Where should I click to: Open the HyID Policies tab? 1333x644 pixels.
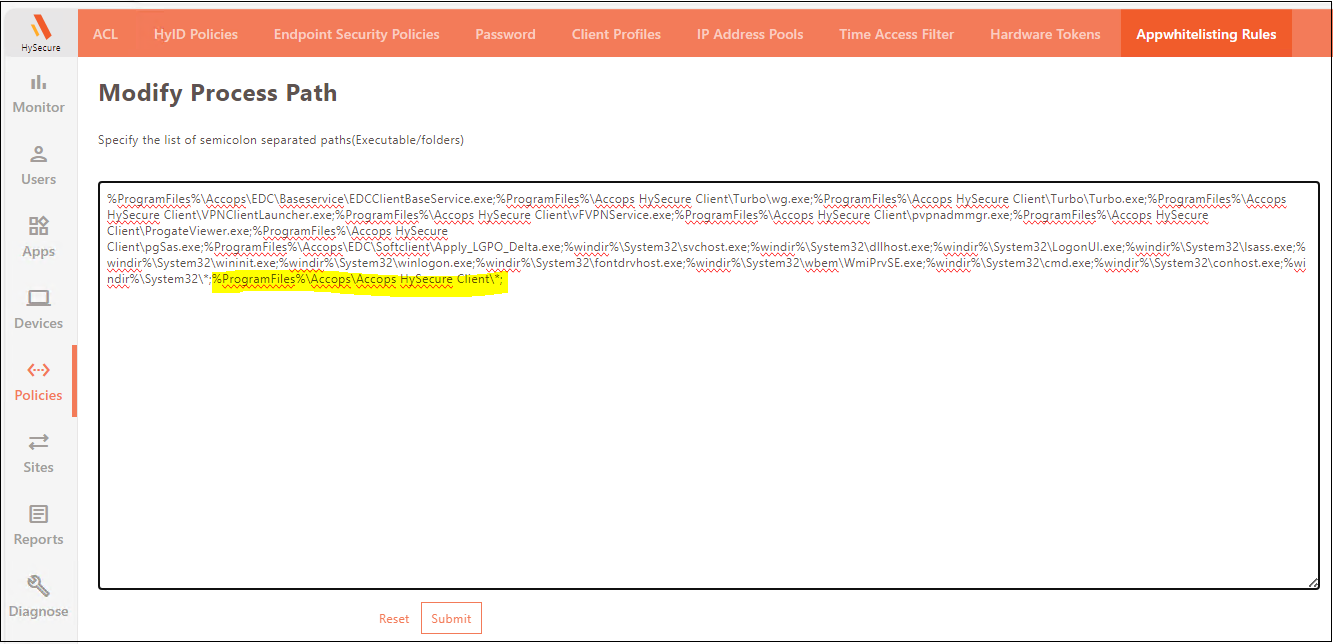click(196, 34)
